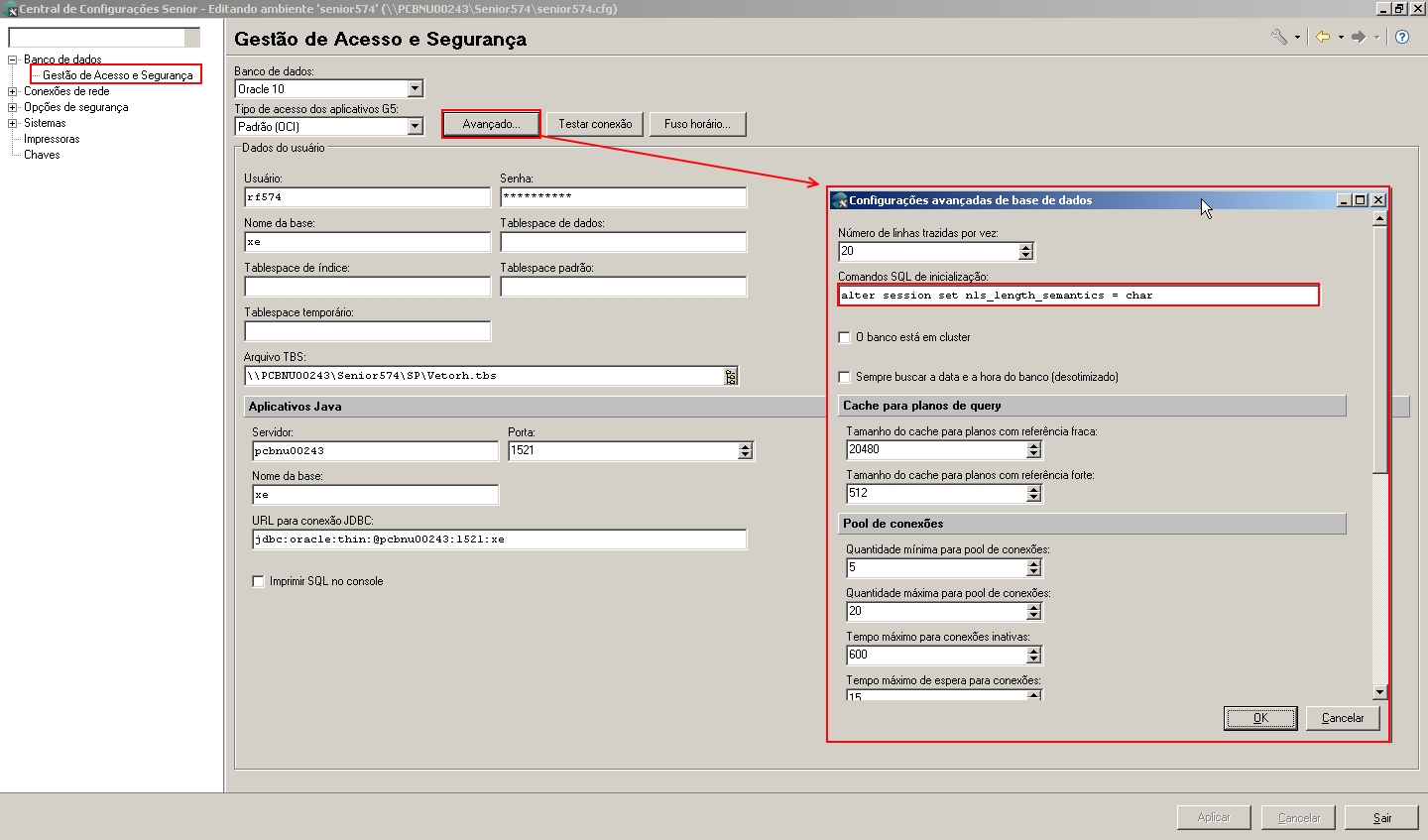
Task: Adjust the referência forte cache spinner
Action: tap(1034, 494)
